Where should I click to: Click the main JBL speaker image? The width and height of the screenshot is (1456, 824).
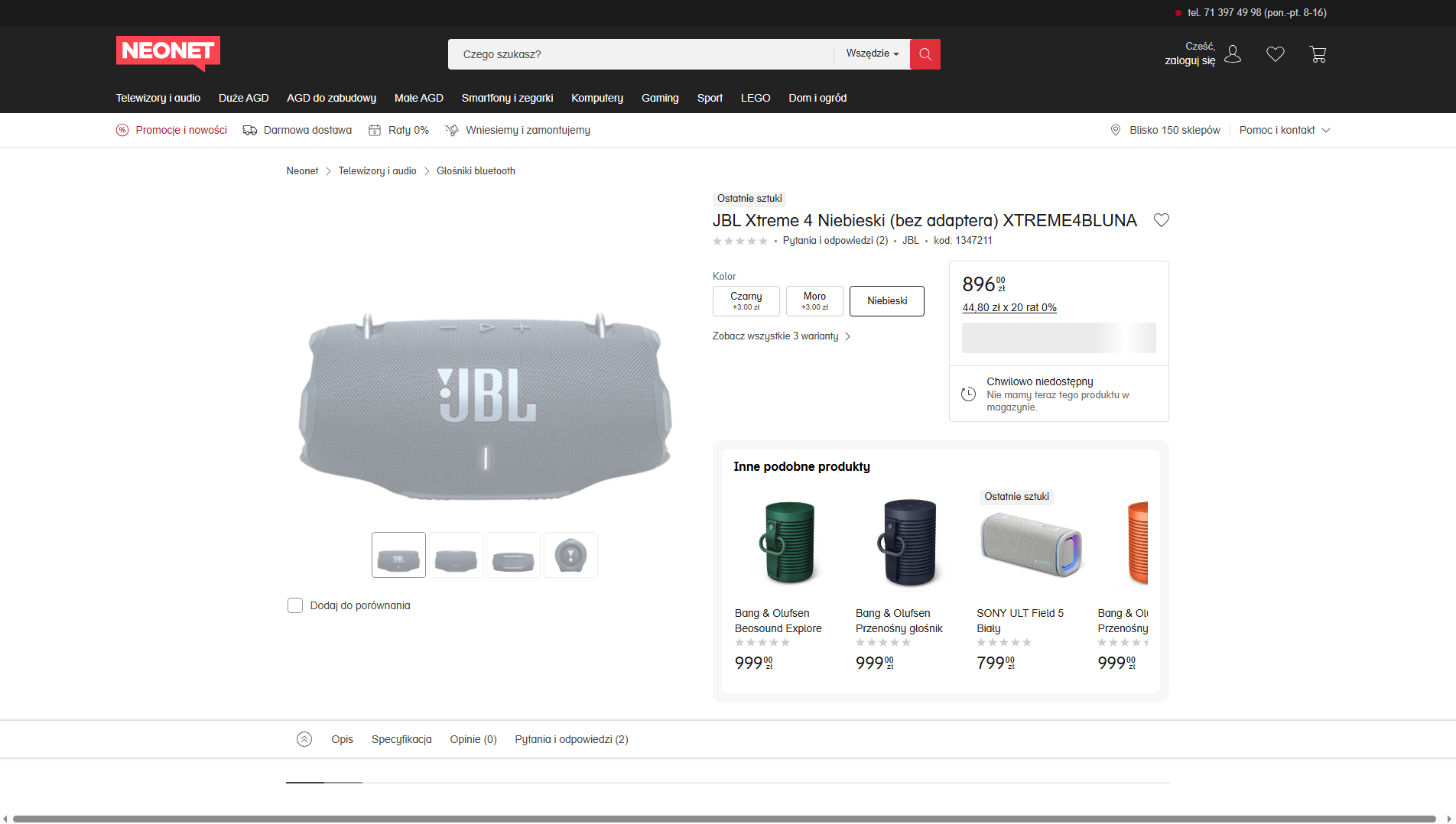(485, 407)
